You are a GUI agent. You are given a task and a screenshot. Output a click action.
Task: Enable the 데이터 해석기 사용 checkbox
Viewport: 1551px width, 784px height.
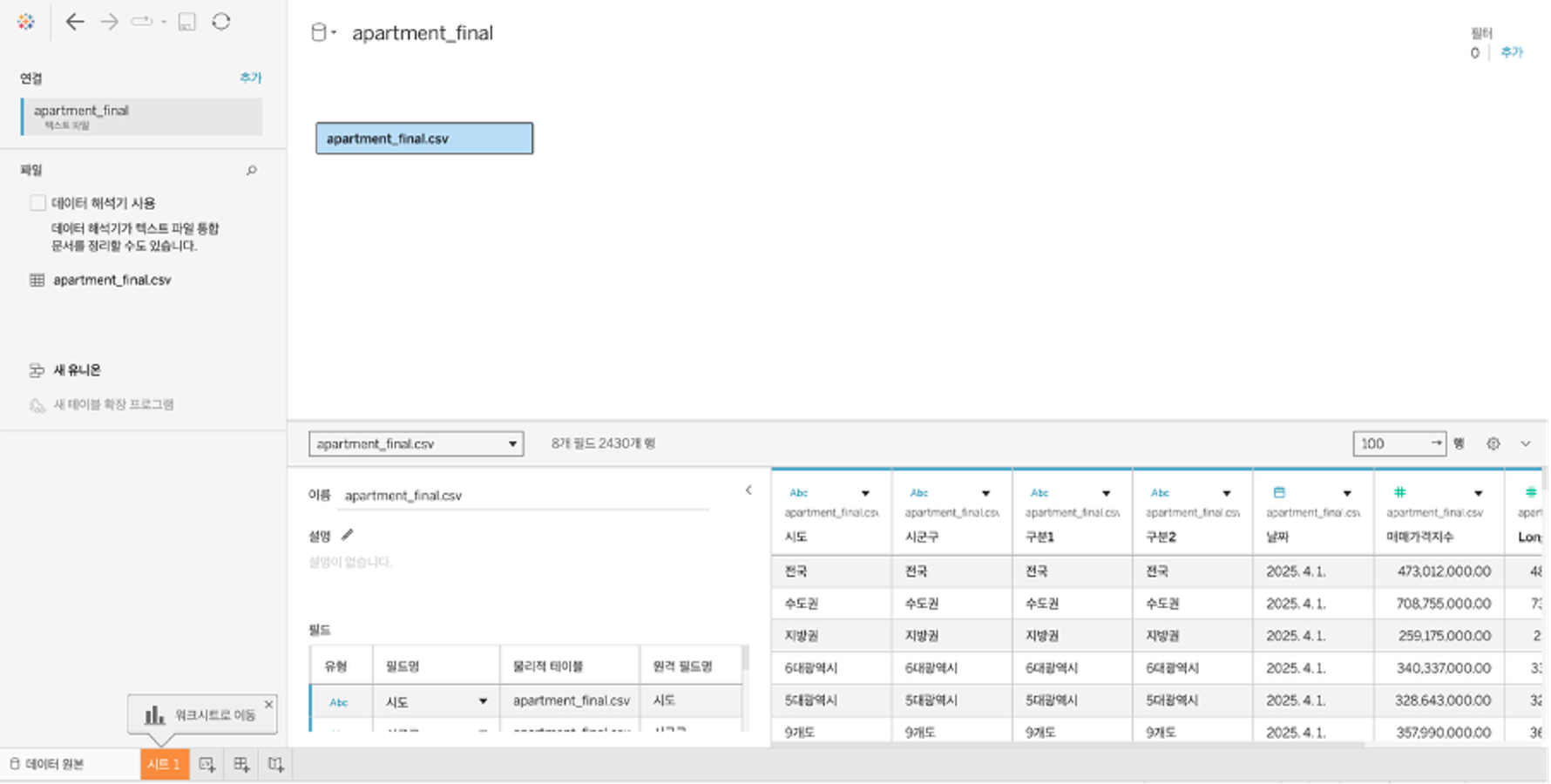pos(38,203)
